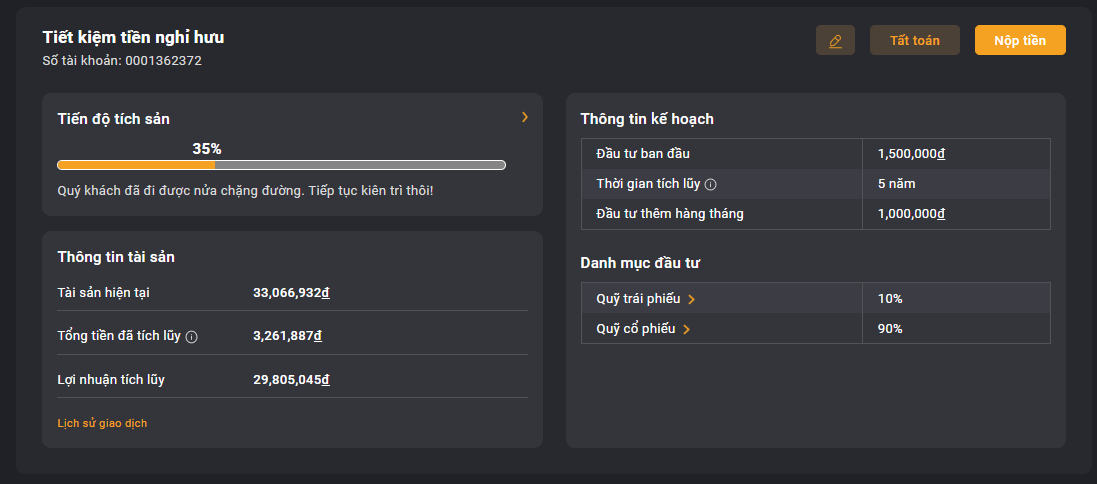The image size is (1097, 484).
Task: Click the pencil edit icon button
Action: tap(835, 41)
